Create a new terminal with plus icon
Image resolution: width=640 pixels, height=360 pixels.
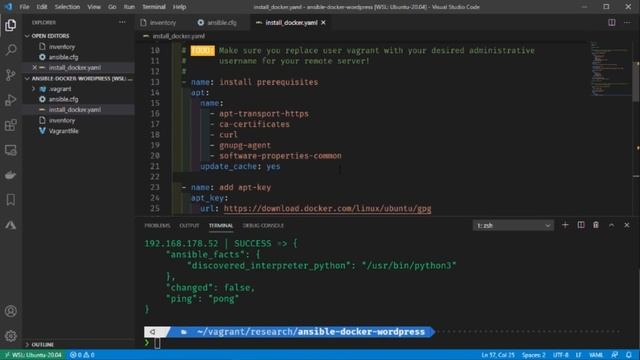pyautogui.click(x=565, y=225)
